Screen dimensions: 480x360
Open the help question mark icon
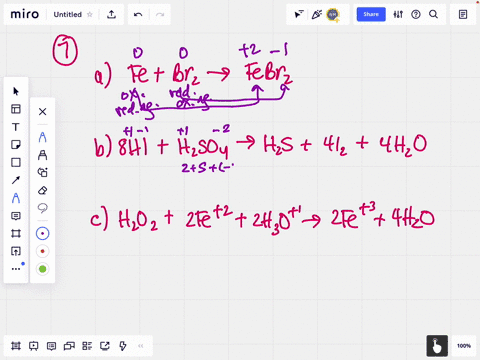coord(416,14)
